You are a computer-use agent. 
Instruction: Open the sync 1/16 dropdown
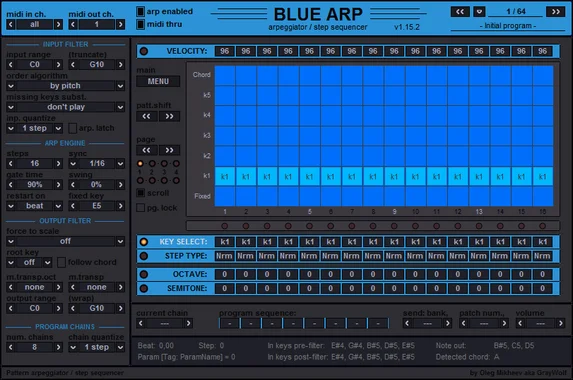pos(97,163)
